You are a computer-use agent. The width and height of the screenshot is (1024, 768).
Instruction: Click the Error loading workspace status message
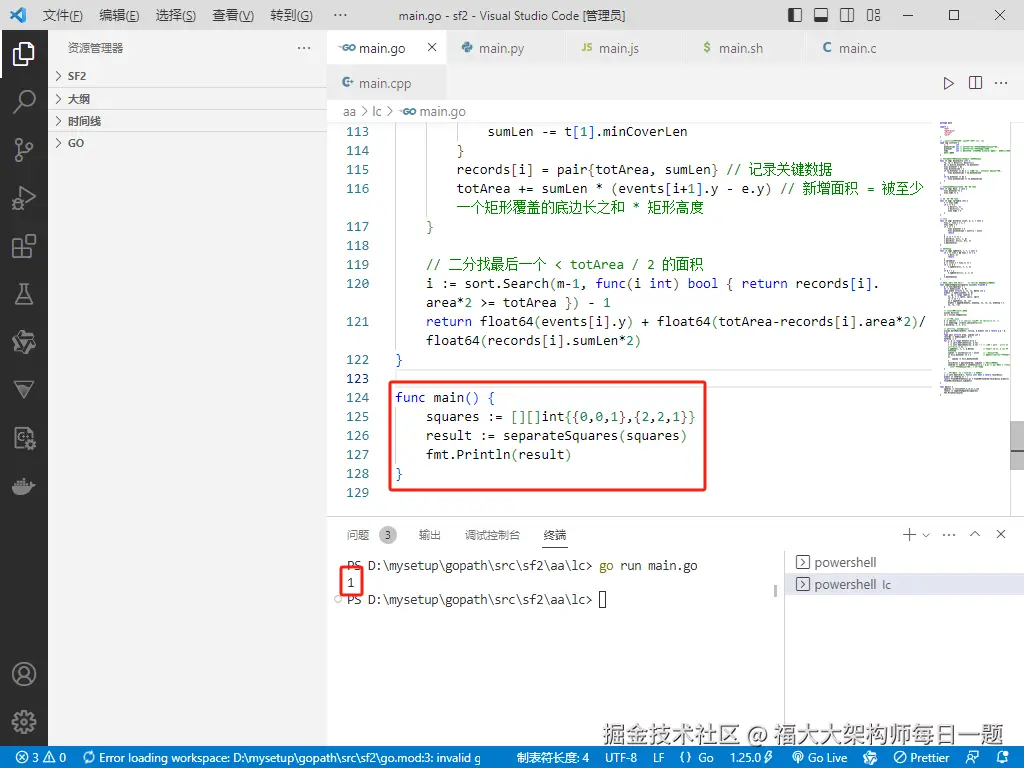[x=282, y=758]
